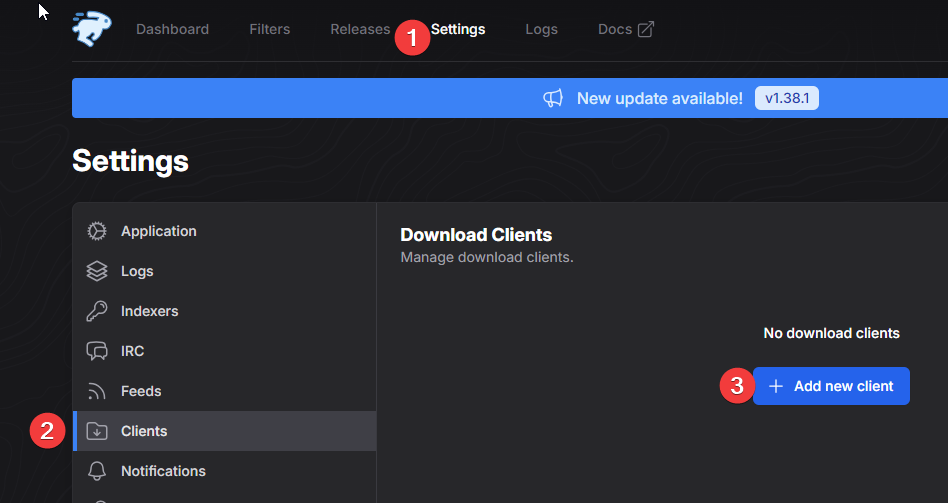Select the Application gear icon in sidebar

[97, 231]
